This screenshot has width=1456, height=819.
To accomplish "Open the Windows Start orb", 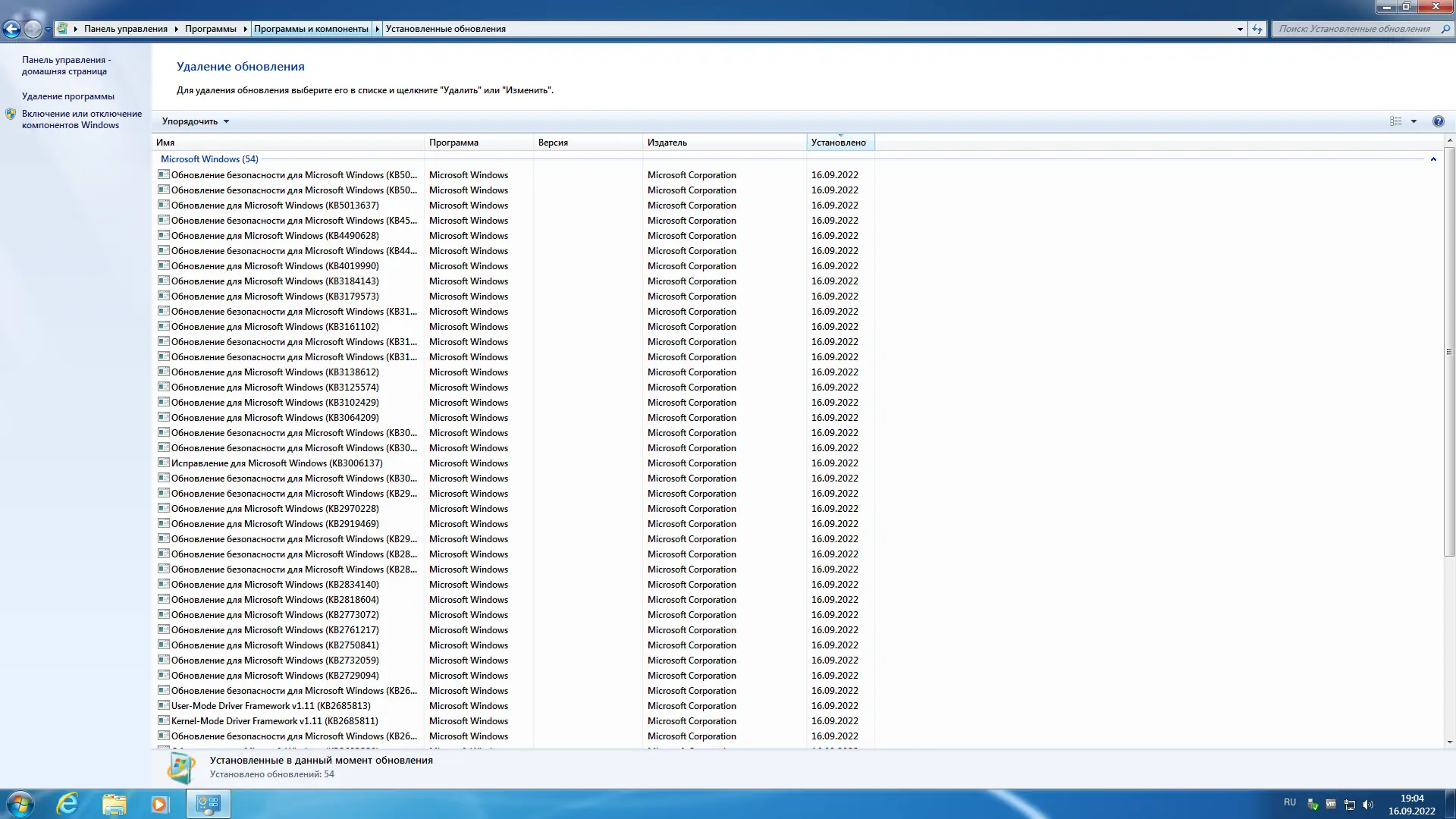I will tap(20, 804).
